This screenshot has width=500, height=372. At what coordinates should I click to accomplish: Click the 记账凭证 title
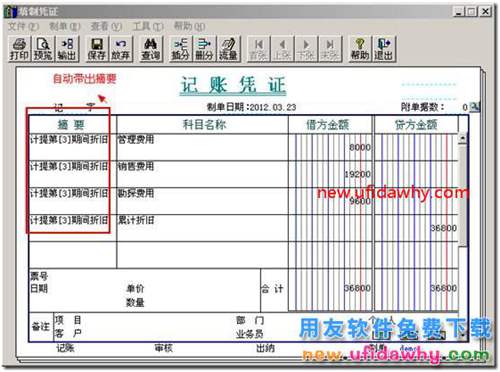click(x=233, y=85)
